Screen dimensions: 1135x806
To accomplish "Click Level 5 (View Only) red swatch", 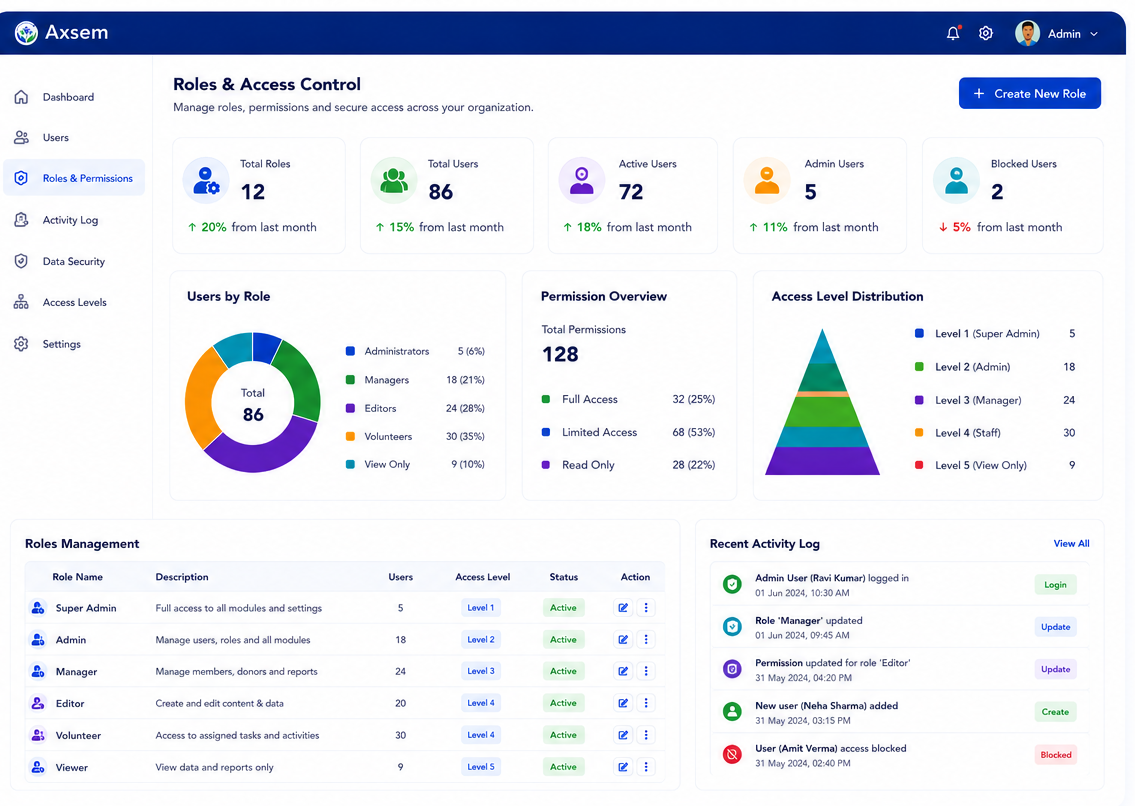I will [919, 465].
